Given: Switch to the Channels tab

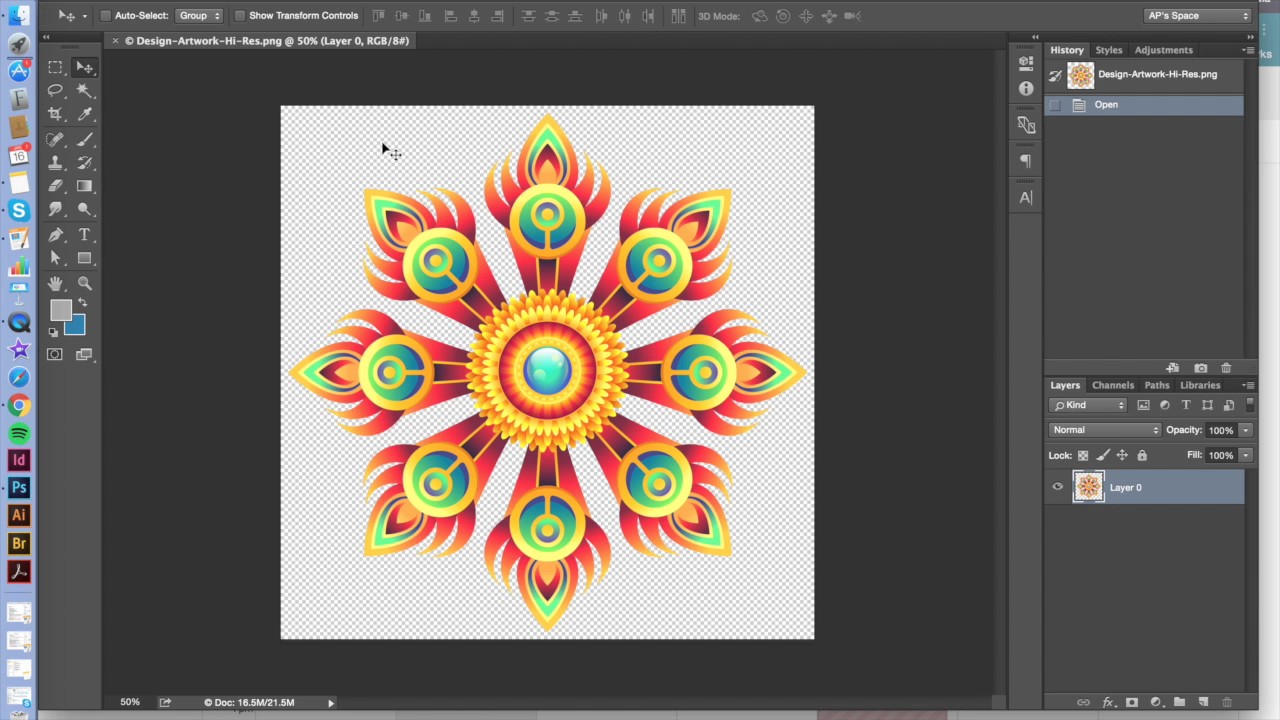Looking at the screenshot, I should (x=1113, y=385).
